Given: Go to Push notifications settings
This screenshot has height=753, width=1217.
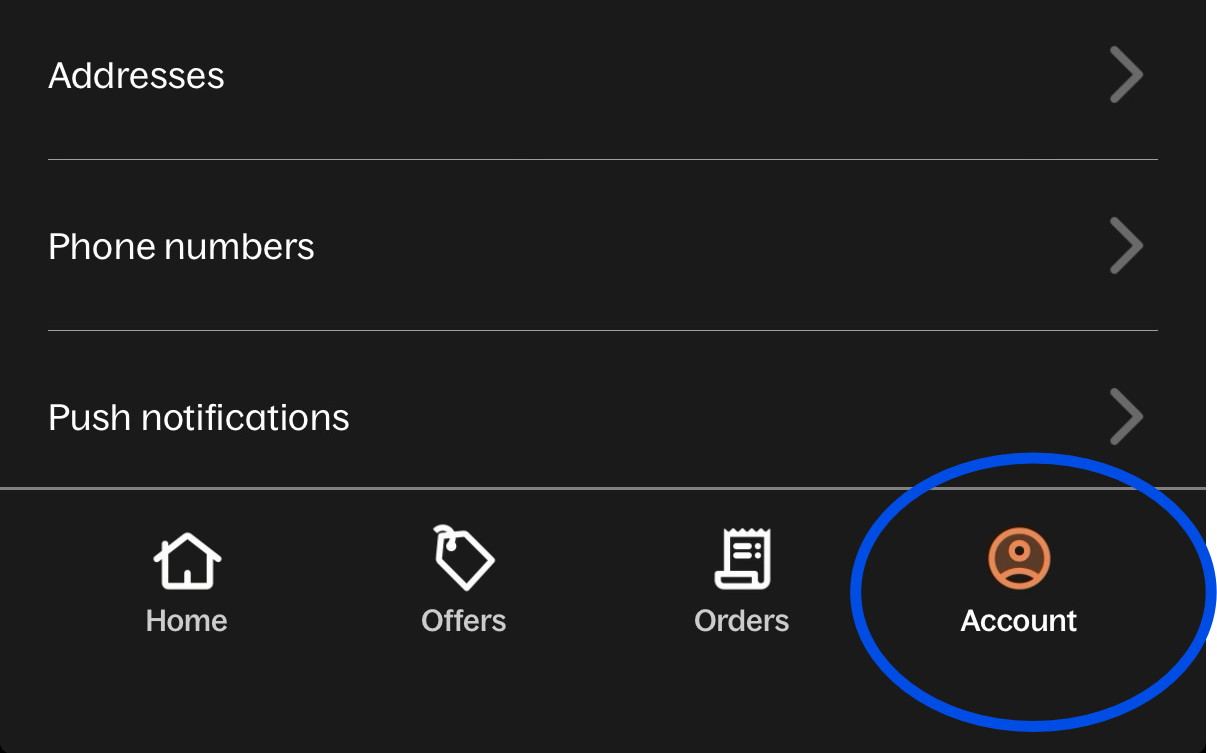Looking at the screenshot, I should point(603,410).
